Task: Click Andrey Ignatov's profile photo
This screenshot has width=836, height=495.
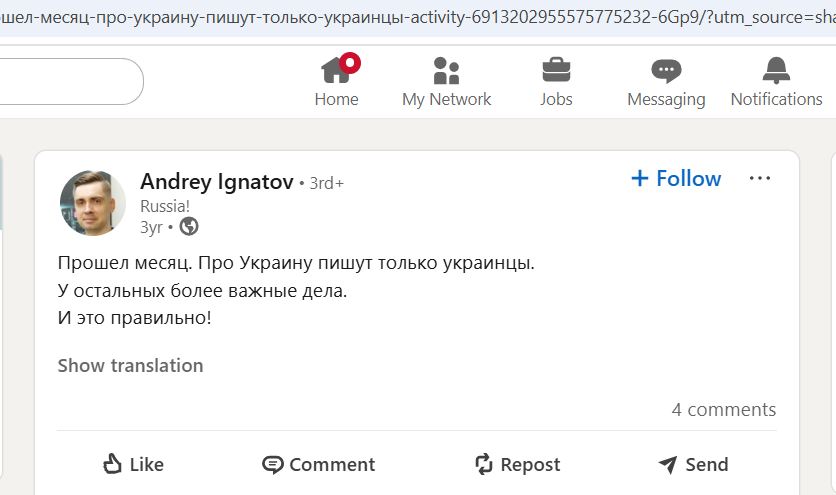Action: coord(93,203)
